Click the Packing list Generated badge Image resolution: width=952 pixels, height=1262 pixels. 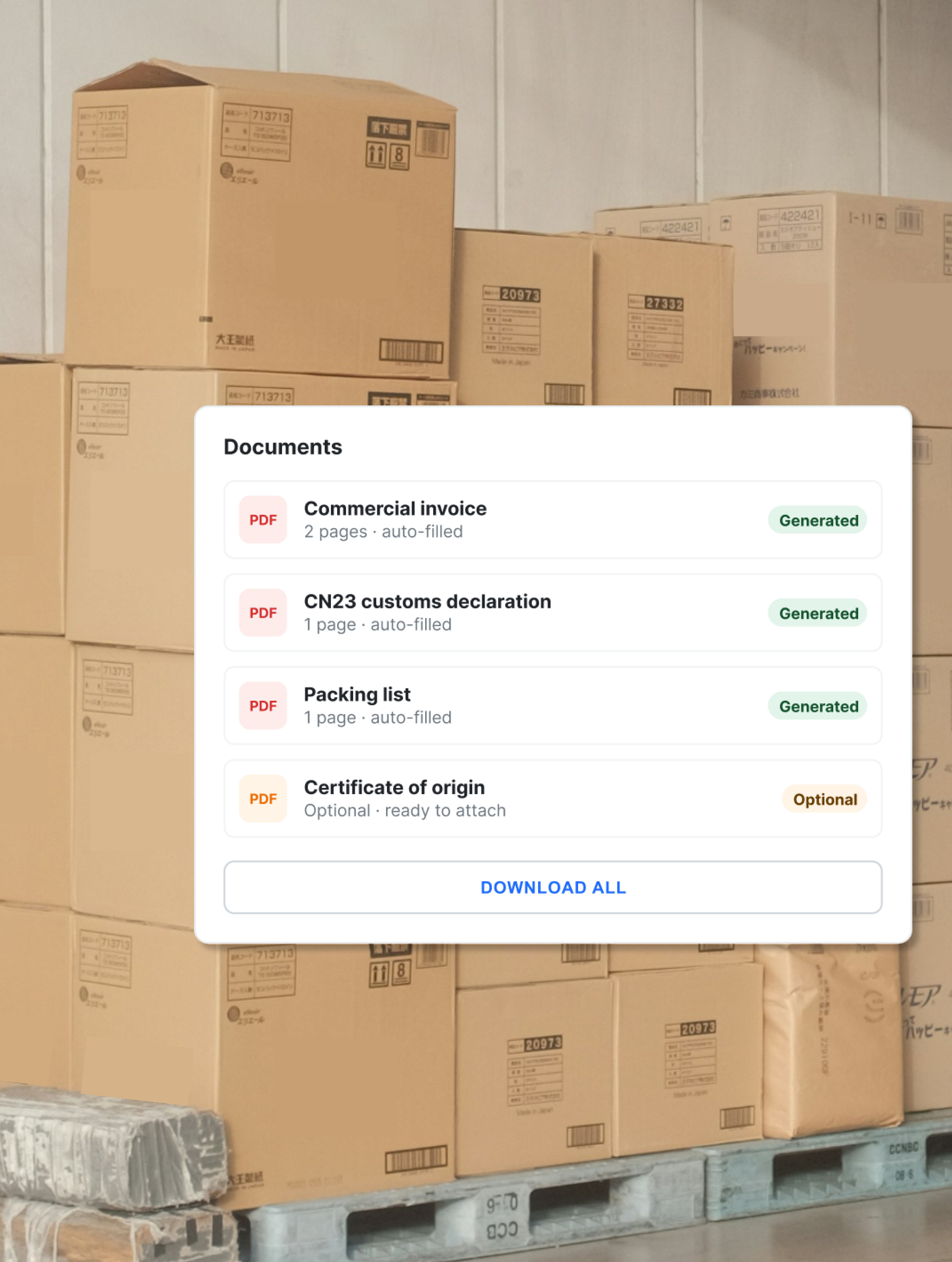coord(817,706)
